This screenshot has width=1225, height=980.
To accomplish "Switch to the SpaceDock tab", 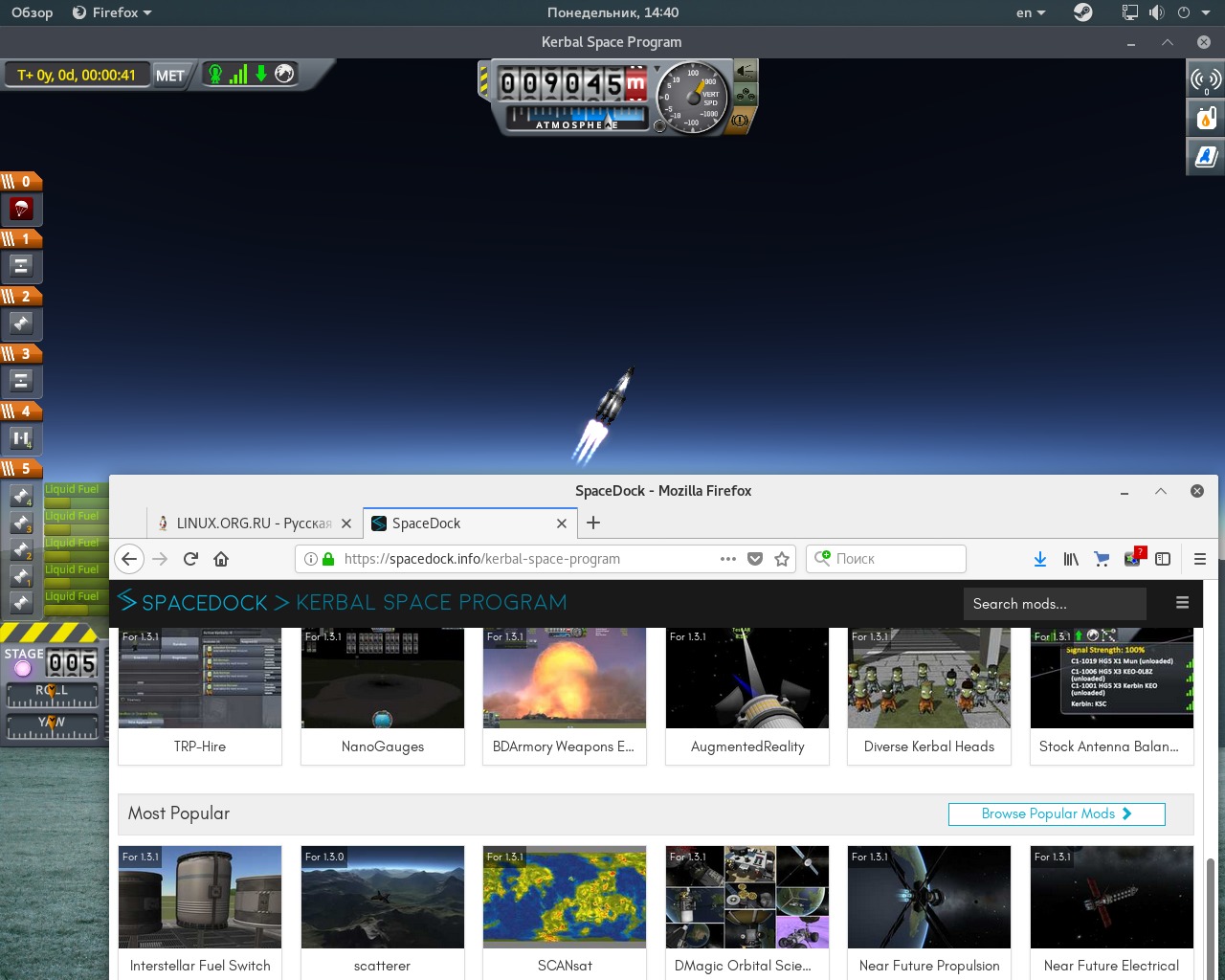I will pos(469,523).
